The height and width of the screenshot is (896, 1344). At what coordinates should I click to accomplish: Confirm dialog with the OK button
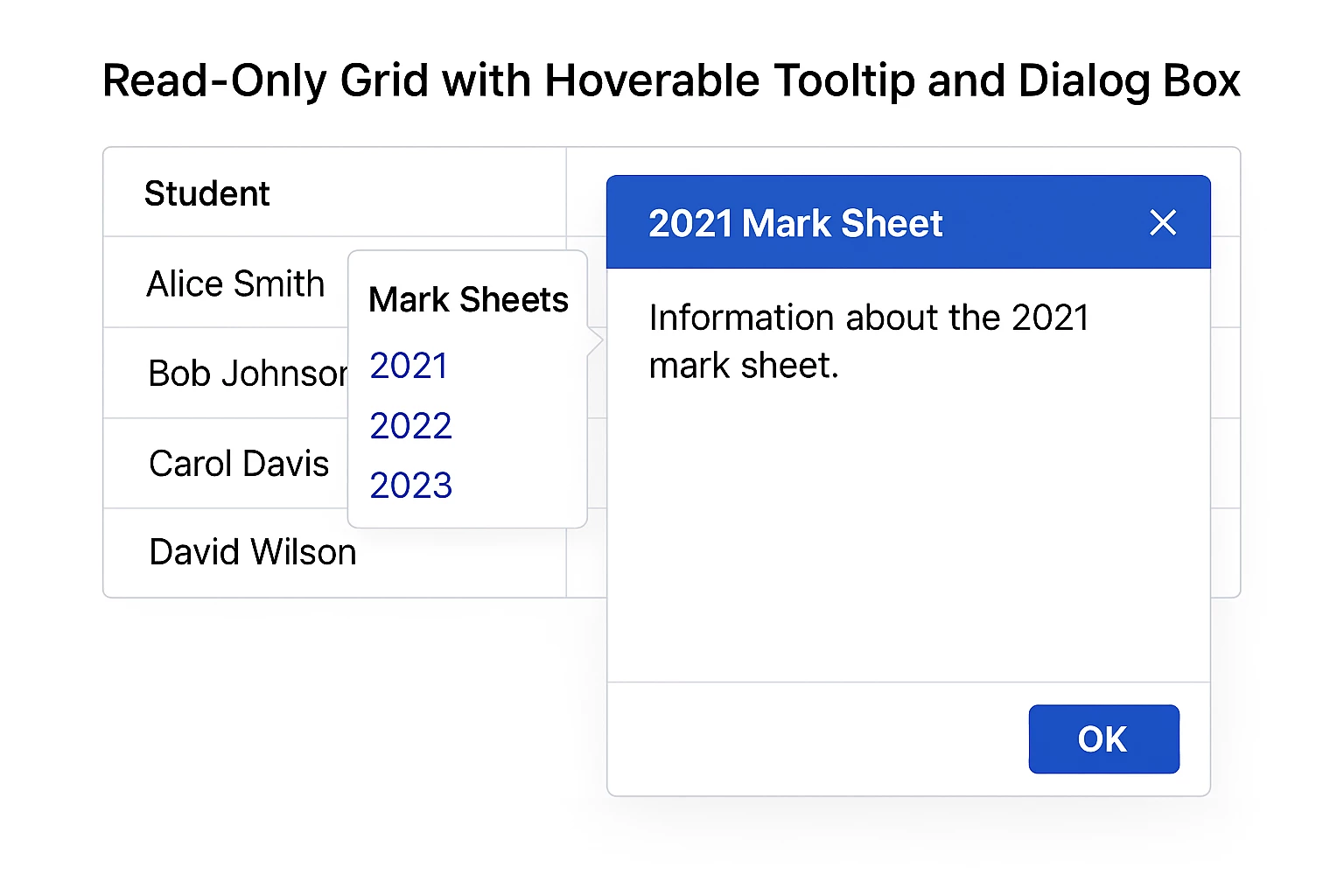tap(1103, 739)
